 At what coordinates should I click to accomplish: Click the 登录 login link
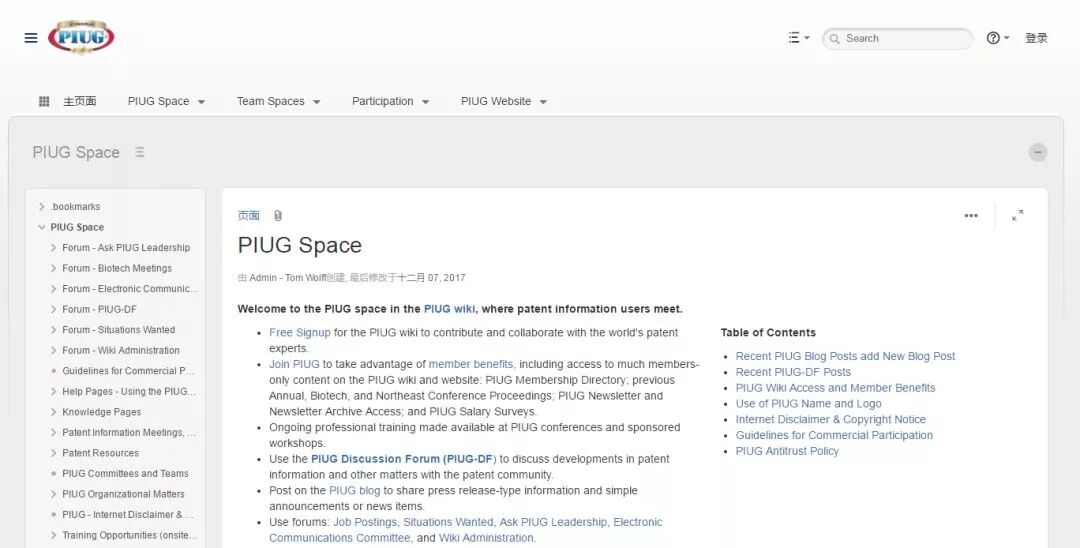(x=1036, y=38)
